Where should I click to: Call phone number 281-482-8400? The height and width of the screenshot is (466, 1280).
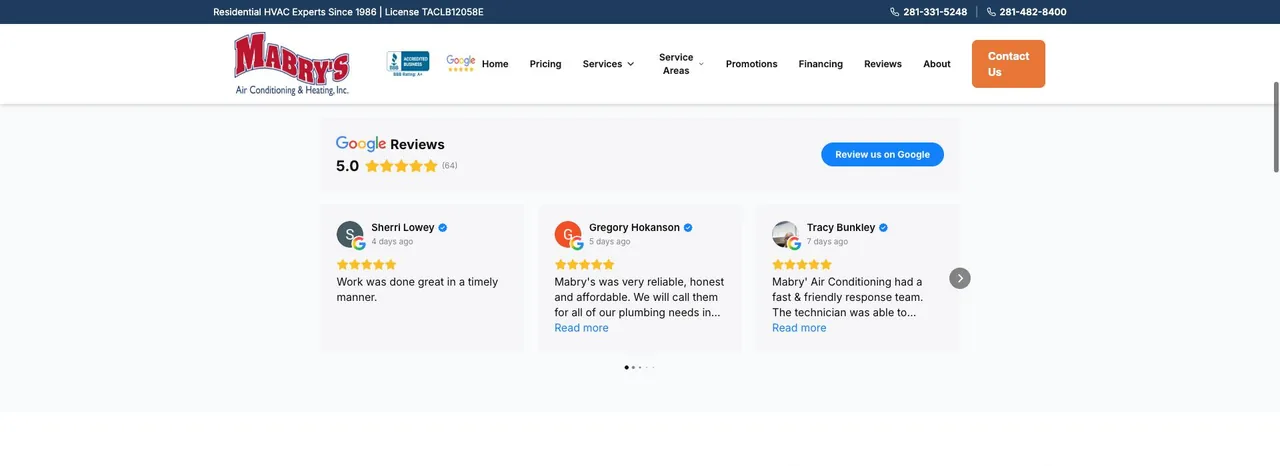[x=1033, y=12]
